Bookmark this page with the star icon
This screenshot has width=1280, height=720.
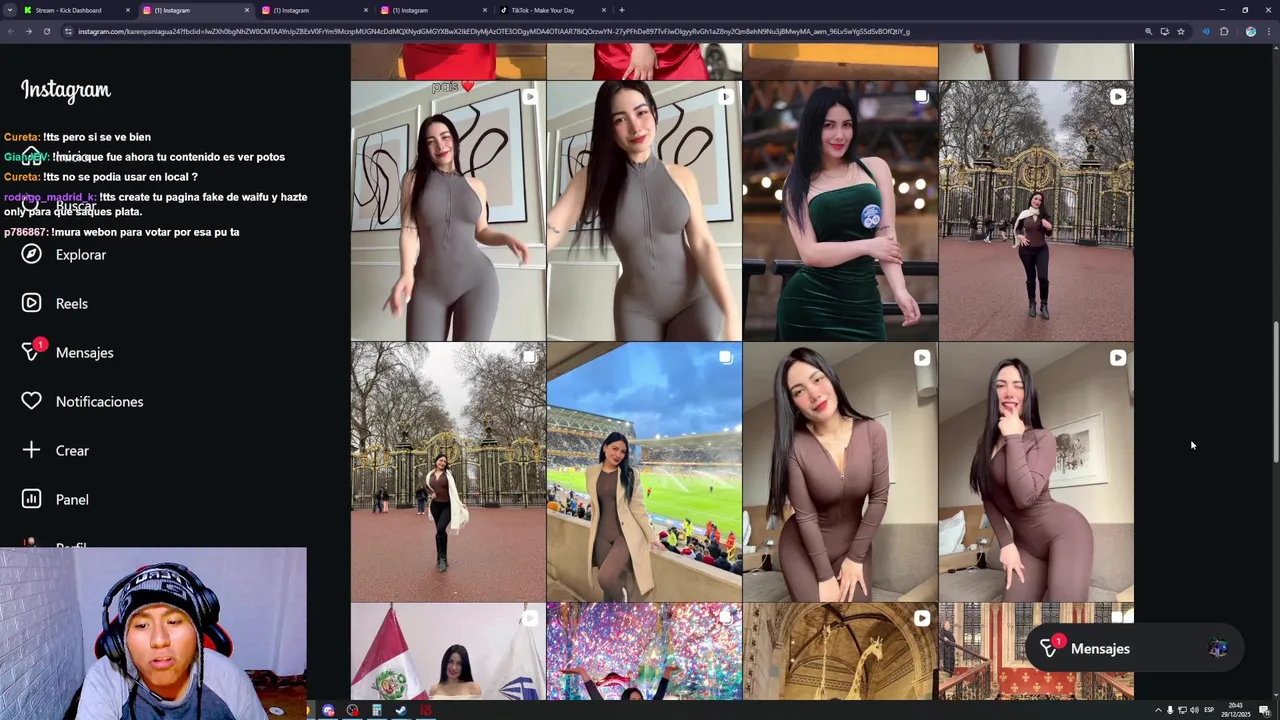point(1181,31)
